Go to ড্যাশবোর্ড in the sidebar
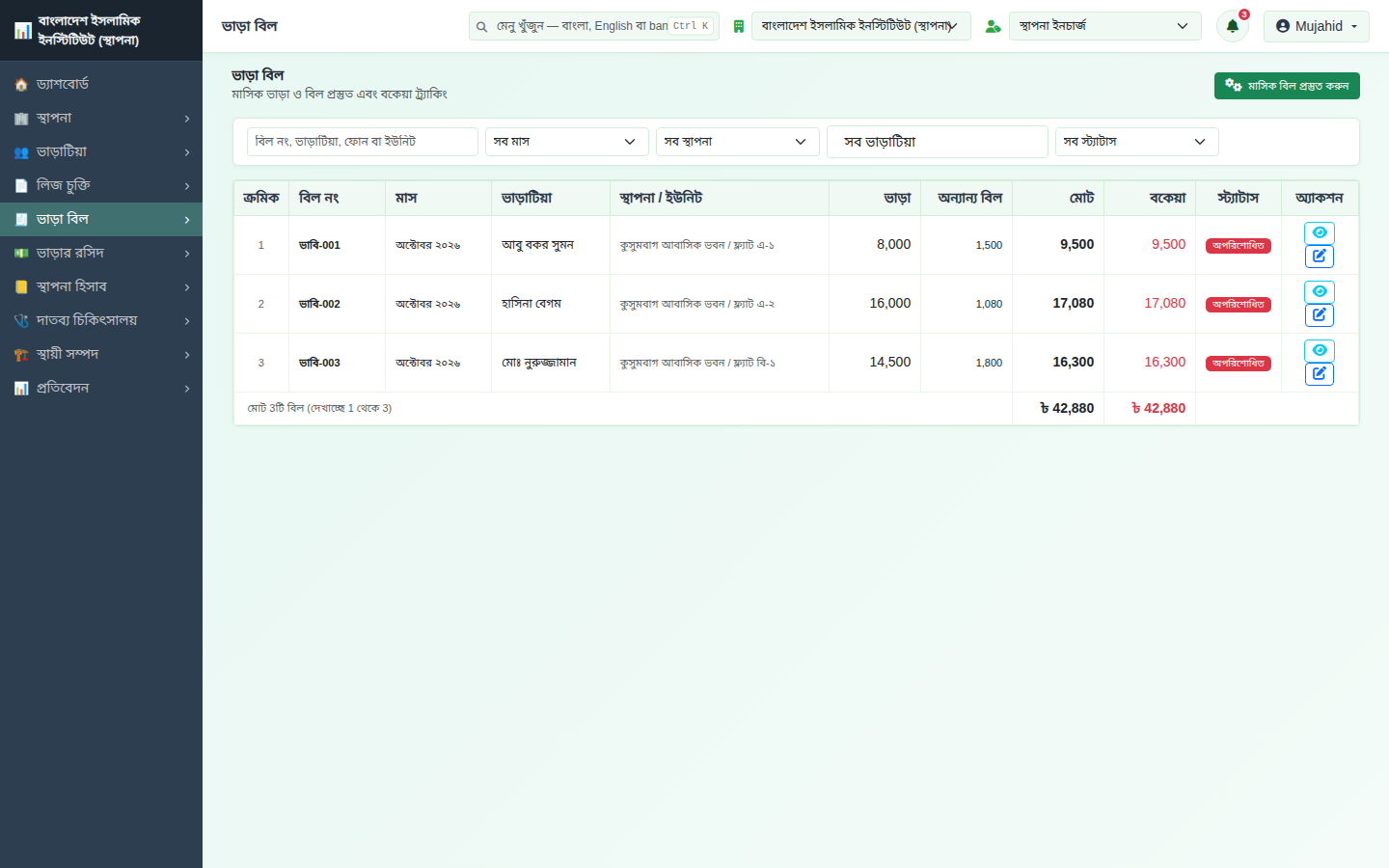Image resolution: width=1389 pixels, height=868 pixels. coord(101,84)
